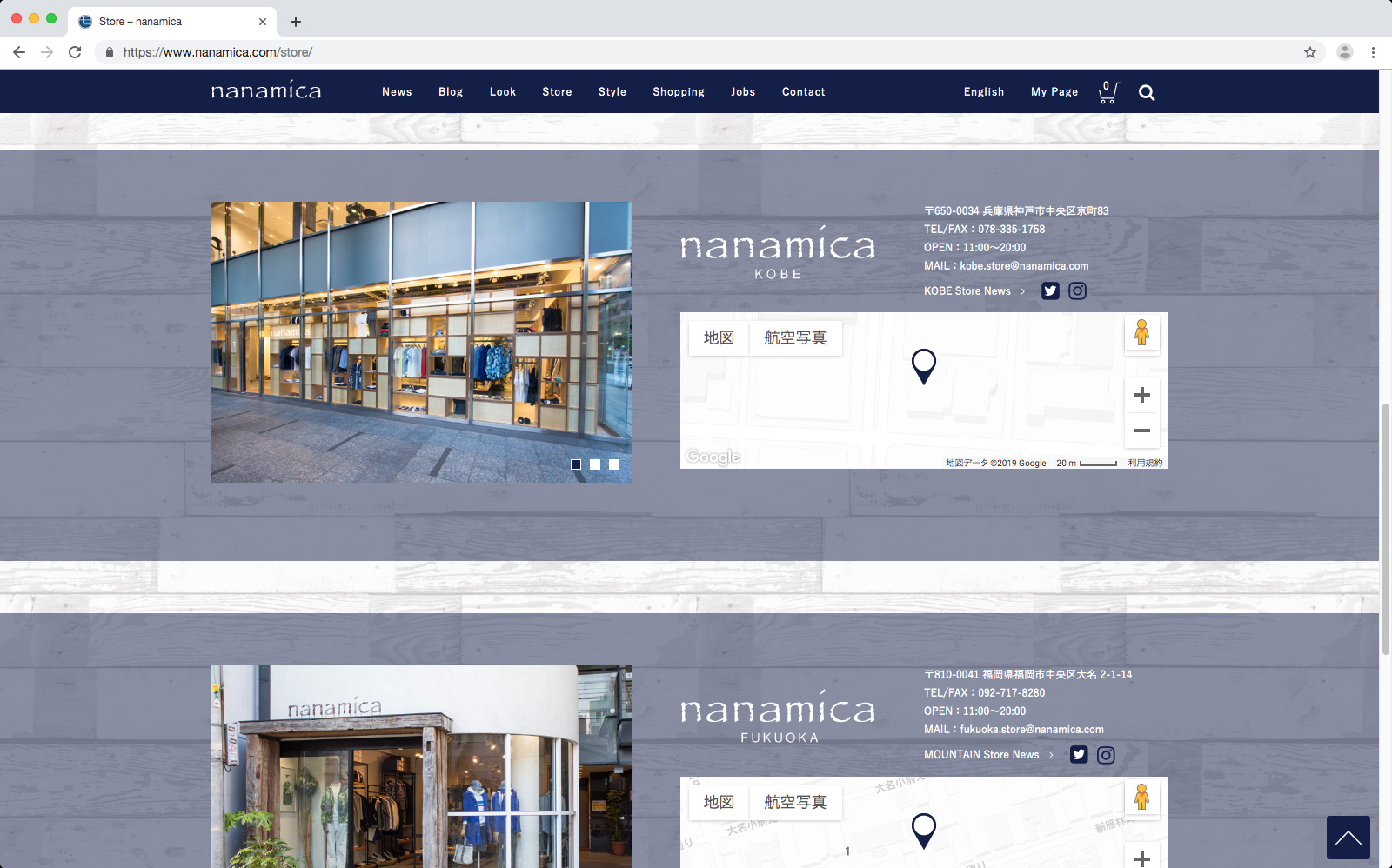
Task: Go forward in browser history
Action: [47, 52]
